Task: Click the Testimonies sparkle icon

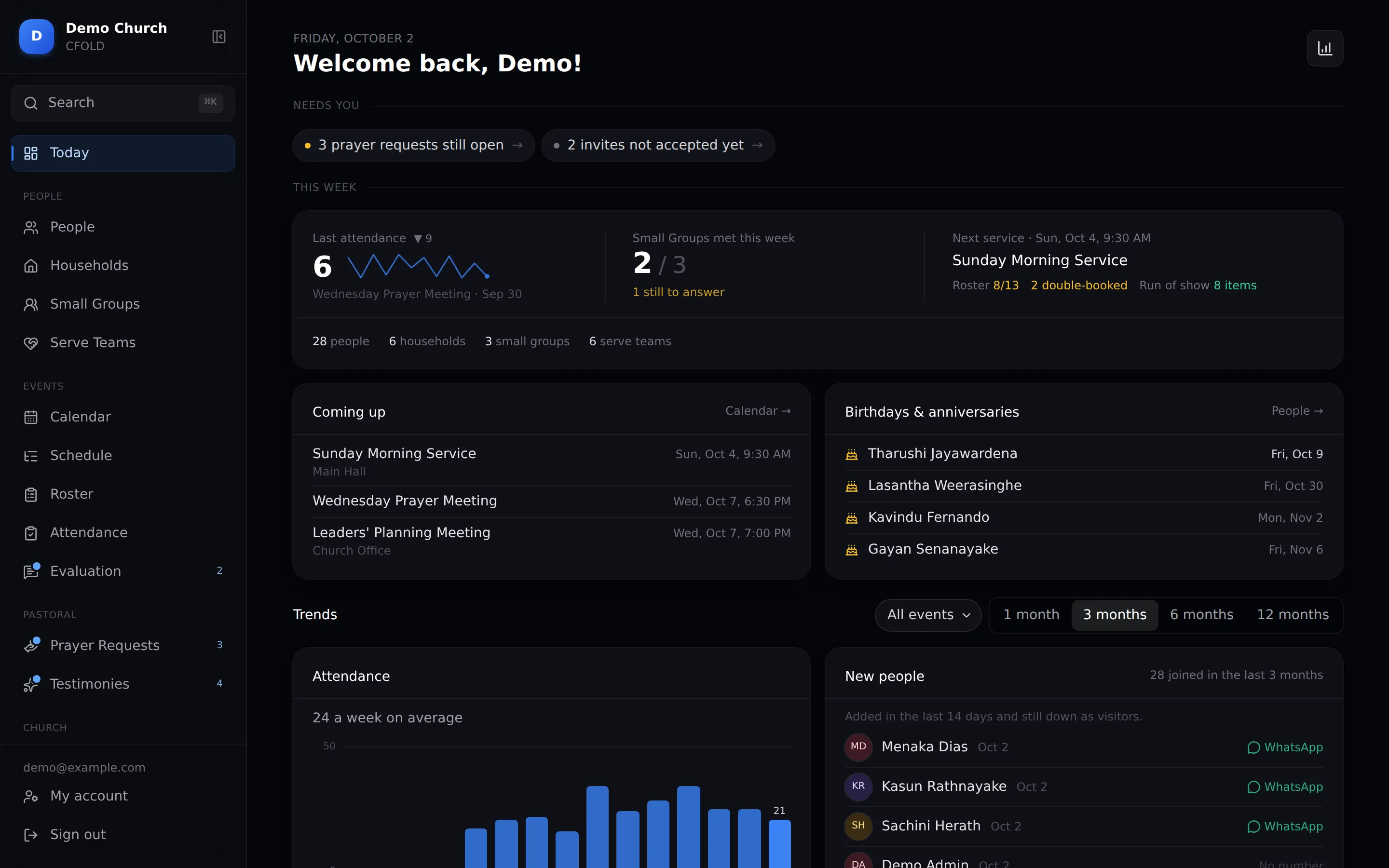Action: click(31, 684)
